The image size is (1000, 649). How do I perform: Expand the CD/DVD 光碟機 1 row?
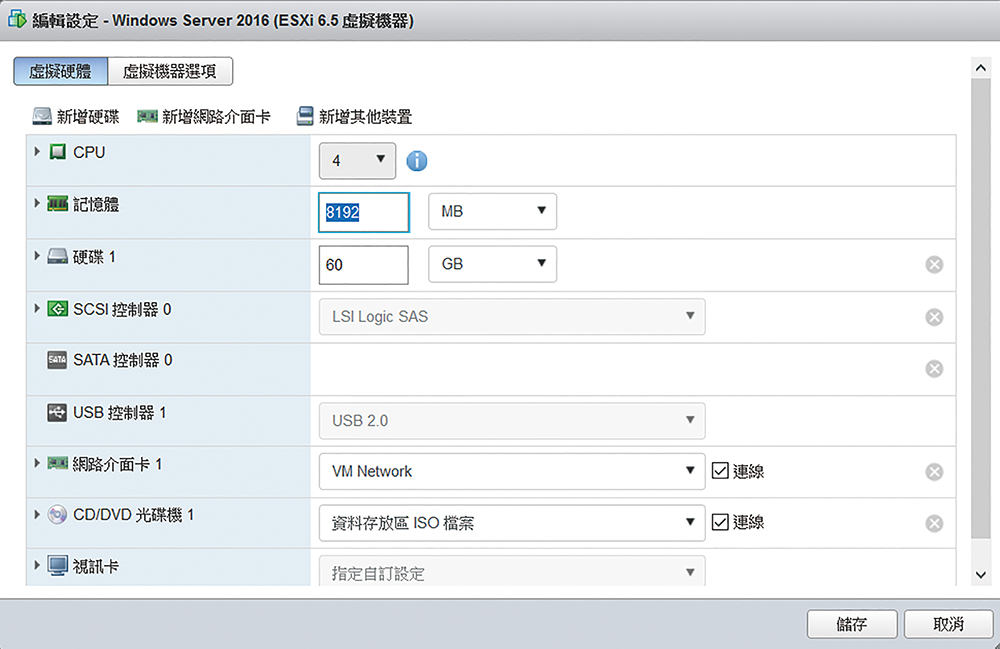[x=37, y=514]
